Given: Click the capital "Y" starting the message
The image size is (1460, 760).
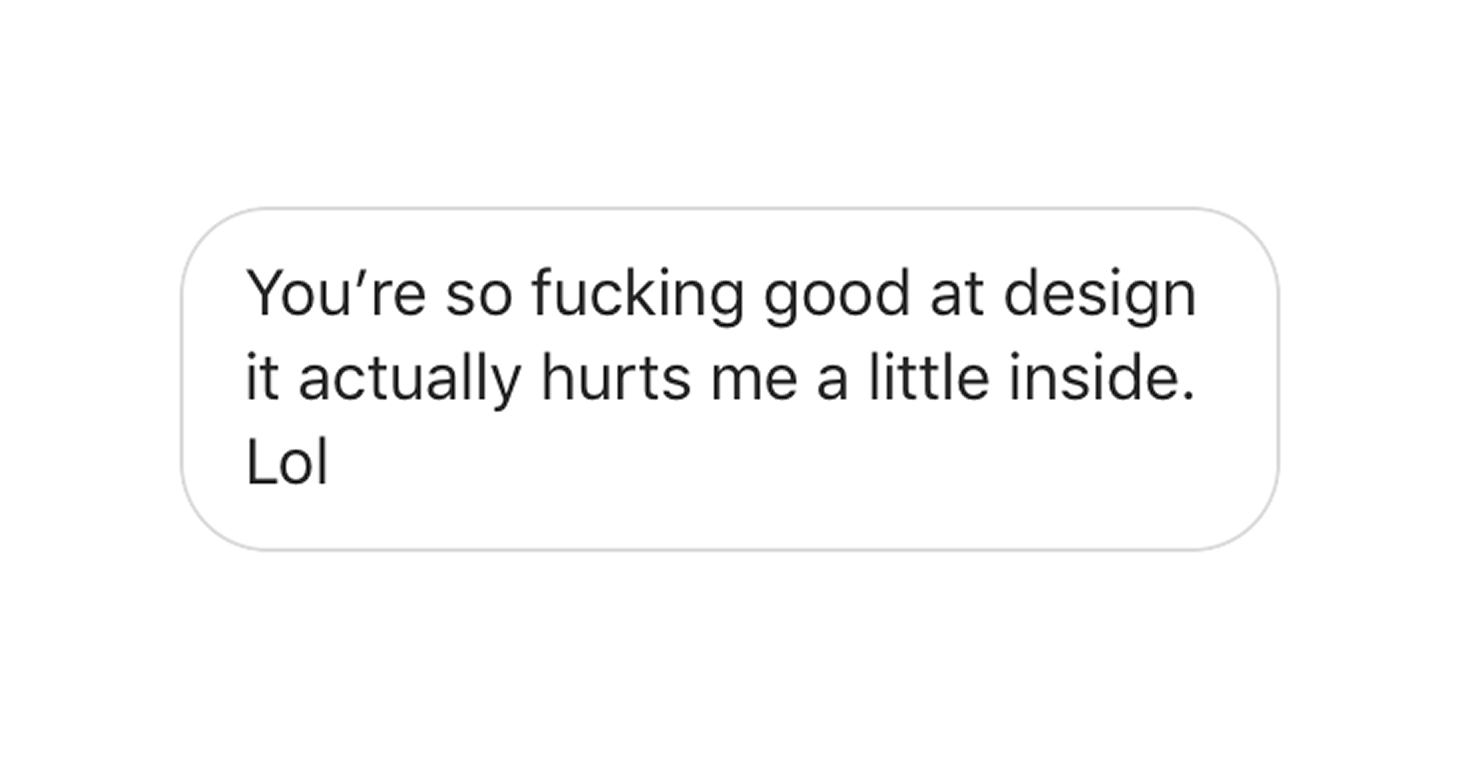Looking at the screenshot, I should pos(266,294).
